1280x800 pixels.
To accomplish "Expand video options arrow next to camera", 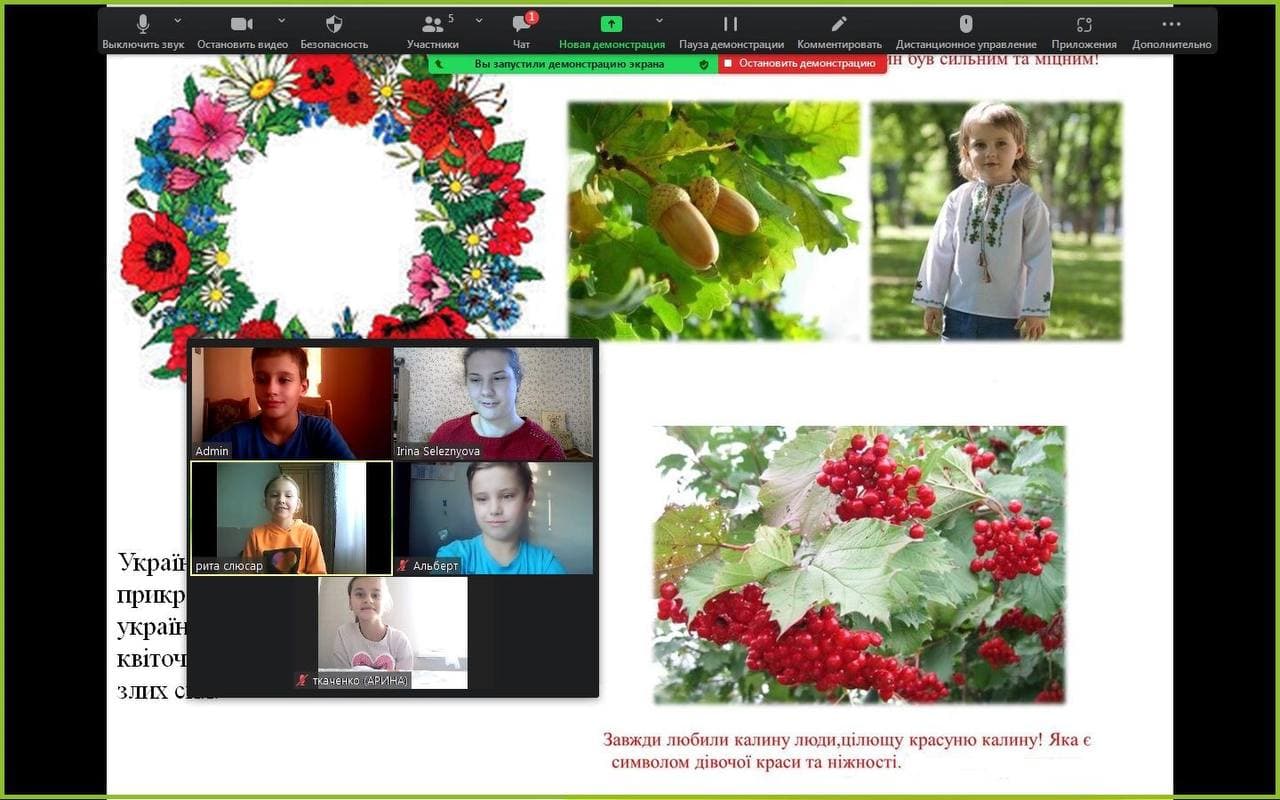I will [x=281, y=20].
